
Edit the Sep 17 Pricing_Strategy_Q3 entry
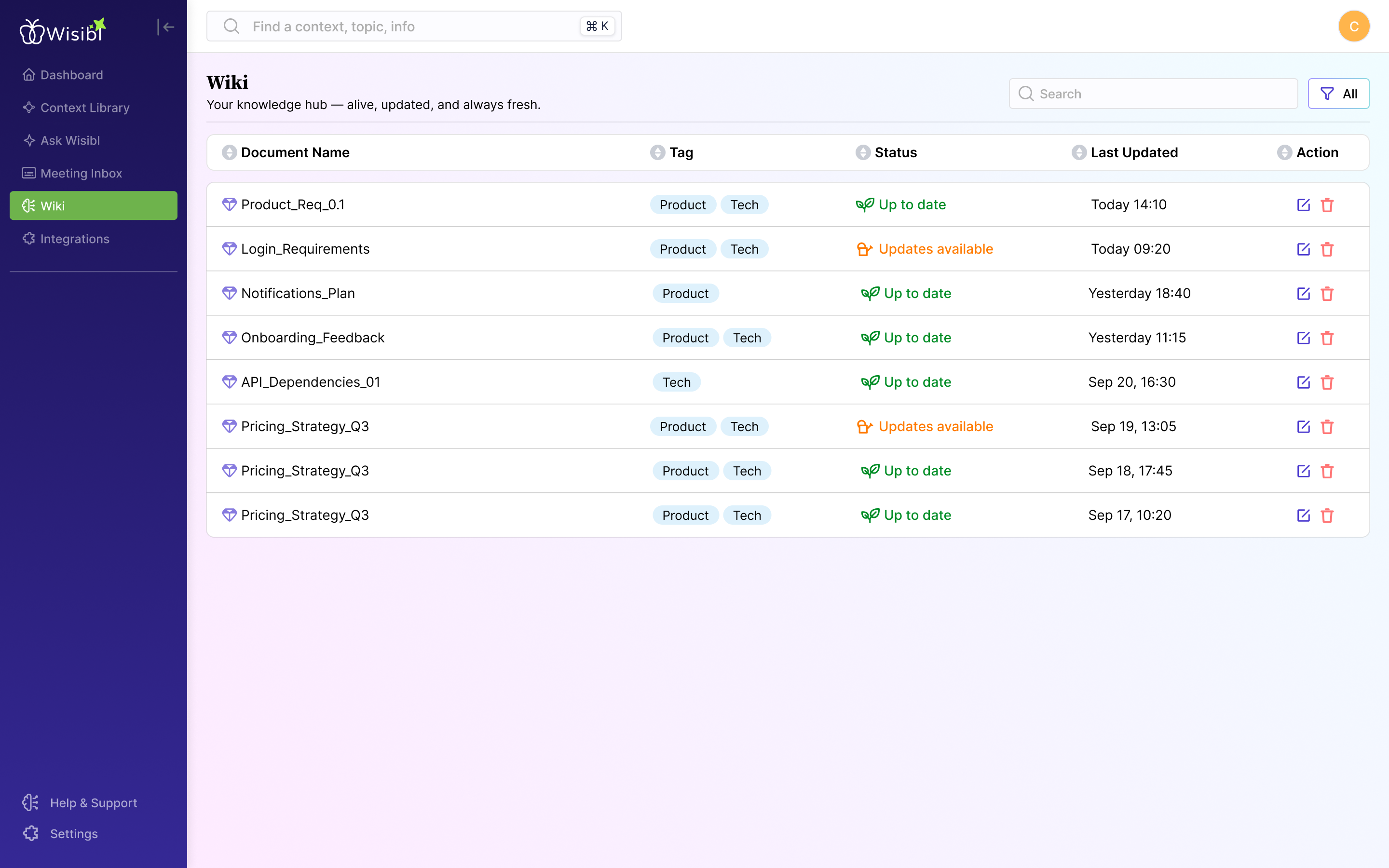[1303, 515]
